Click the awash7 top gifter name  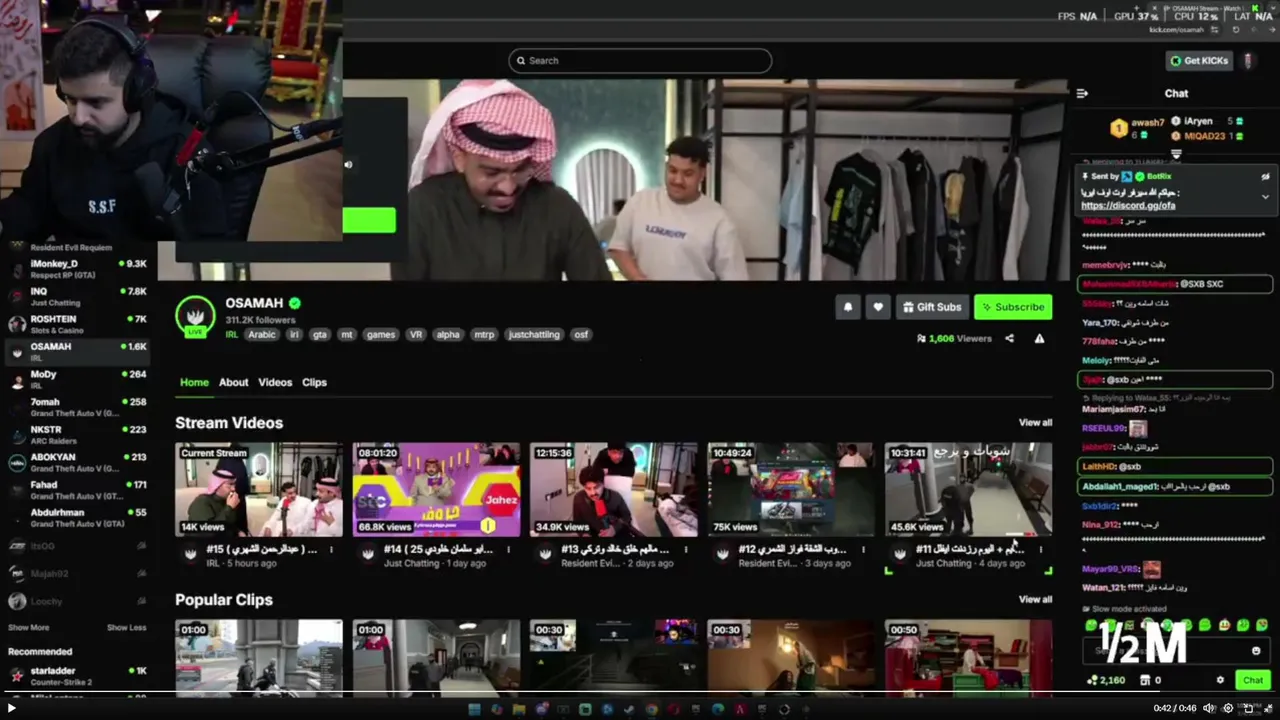tap(1148, 122)
